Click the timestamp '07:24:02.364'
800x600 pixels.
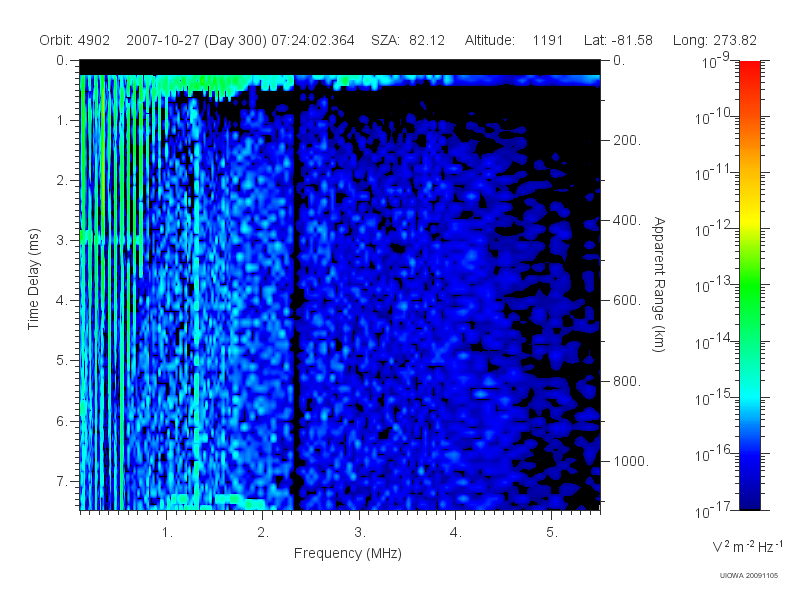(313, 40)
